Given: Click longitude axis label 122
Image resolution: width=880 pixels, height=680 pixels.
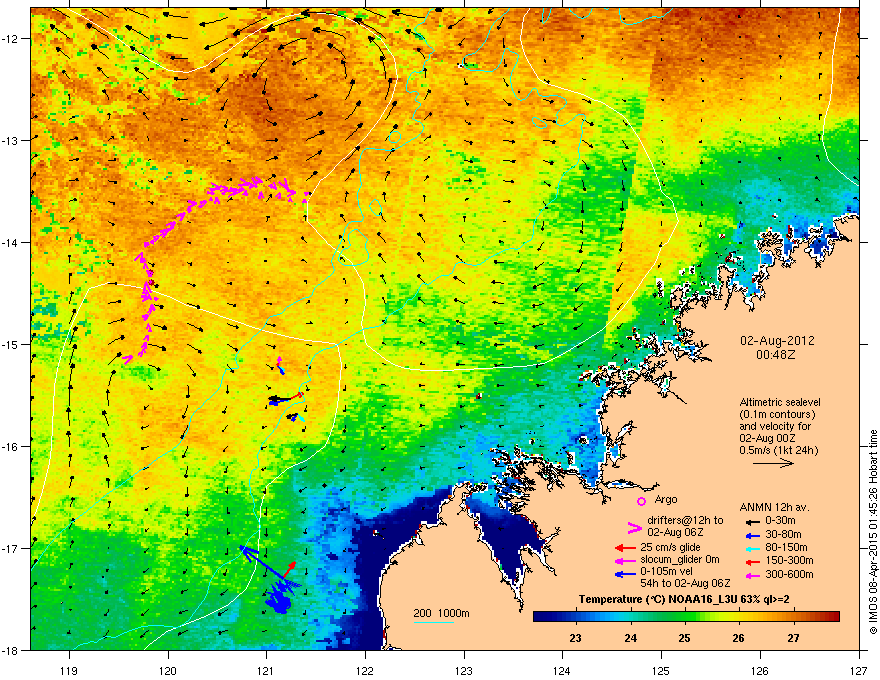Looking at the screenshot, I should pyautogui.click(x=365, y=670).
